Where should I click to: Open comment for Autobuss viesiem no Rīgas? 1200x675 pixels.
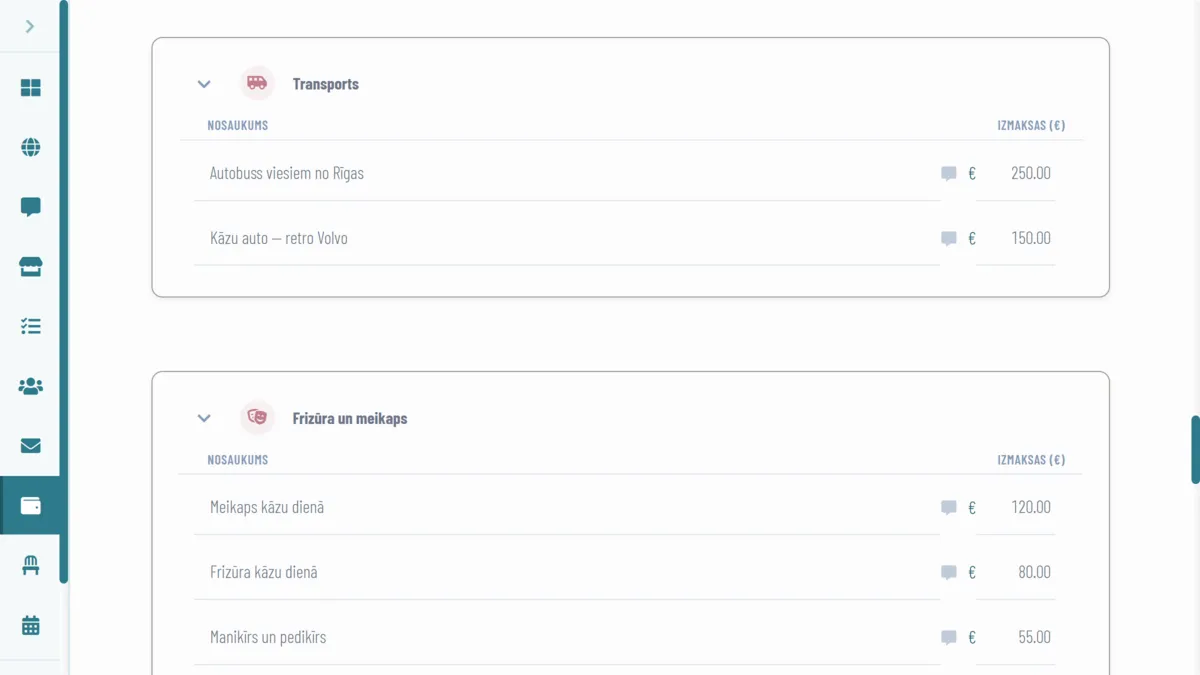[949, 174]
